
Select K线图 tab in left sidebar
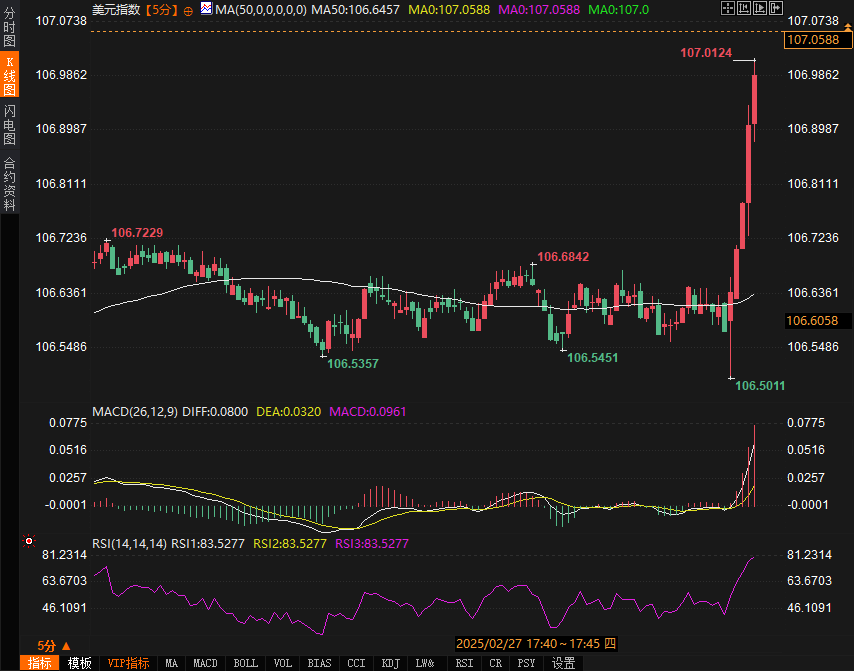(9, 76)
